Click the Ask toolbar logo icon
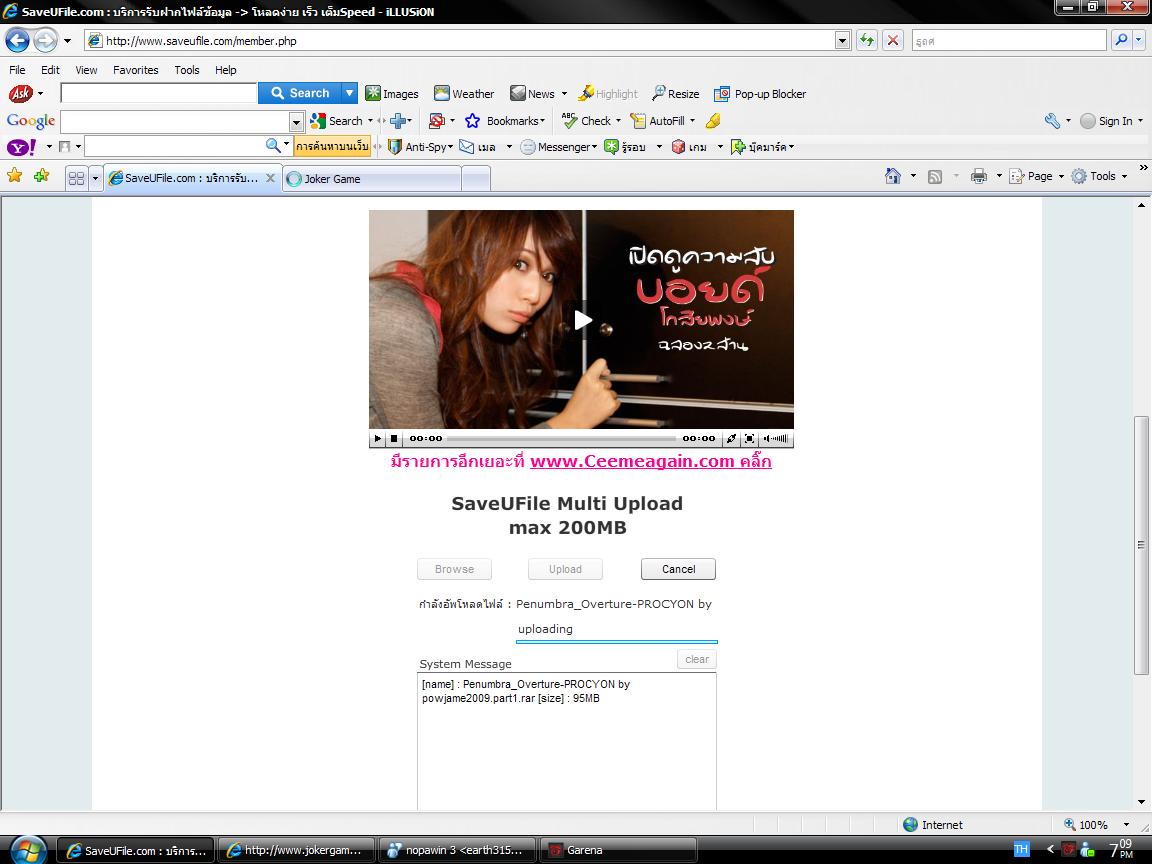The width and height of the screenshot is (1152, 864). coord(20,93)
